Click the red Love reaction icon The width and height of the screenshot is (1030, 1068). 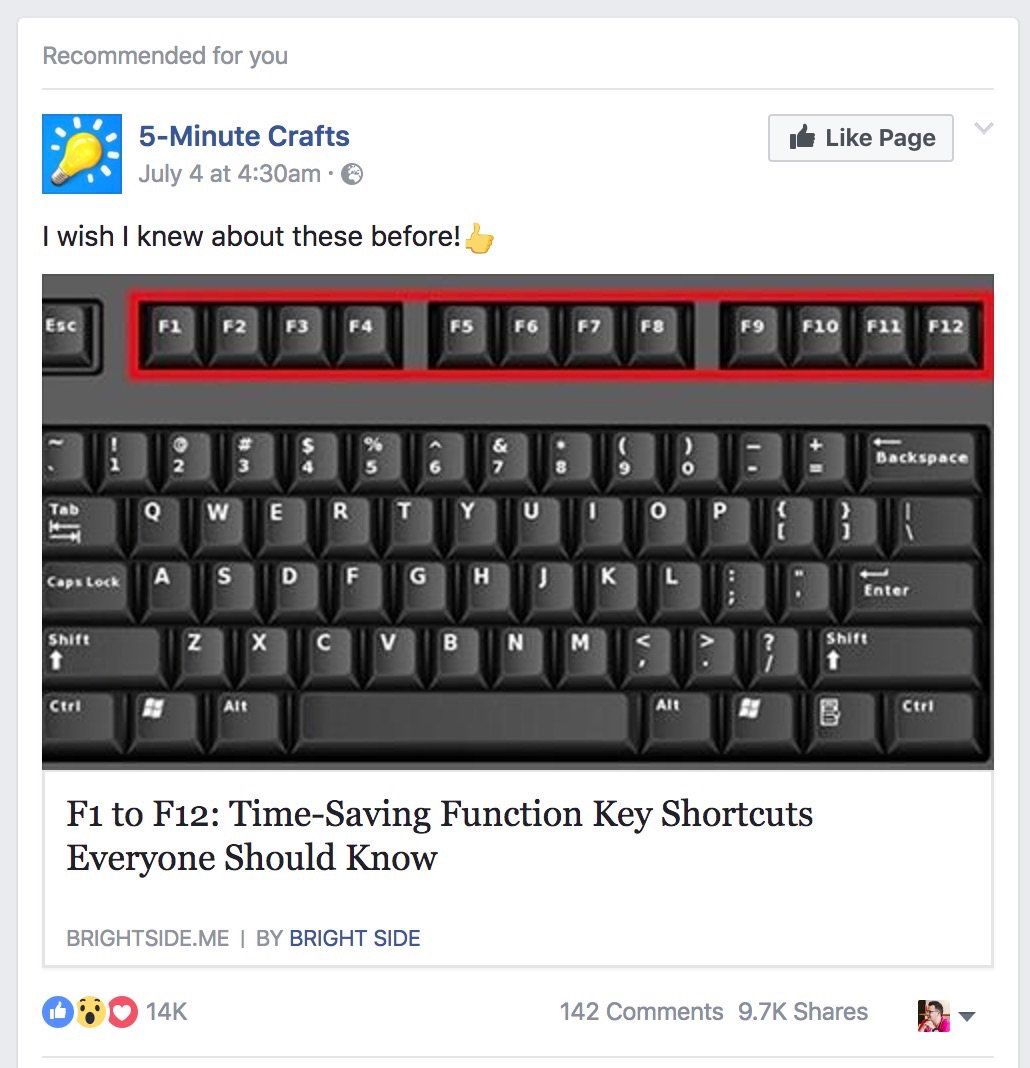122,1012
